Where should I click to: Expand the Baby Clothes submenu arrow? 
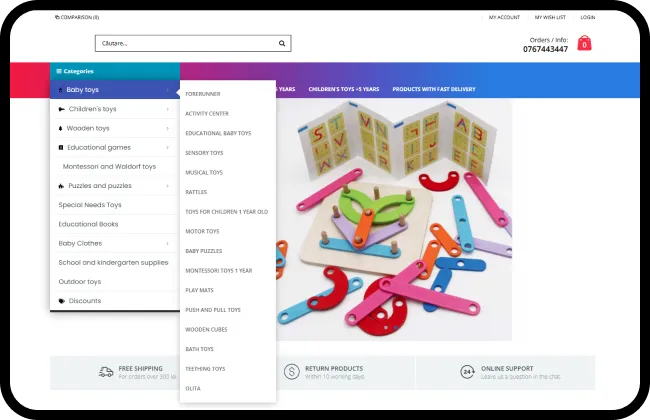click(167, 243)
